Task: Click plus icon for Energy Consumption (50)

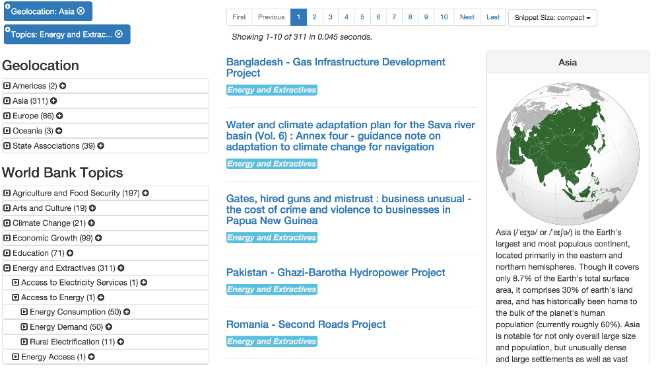Action: coord(127,312)
